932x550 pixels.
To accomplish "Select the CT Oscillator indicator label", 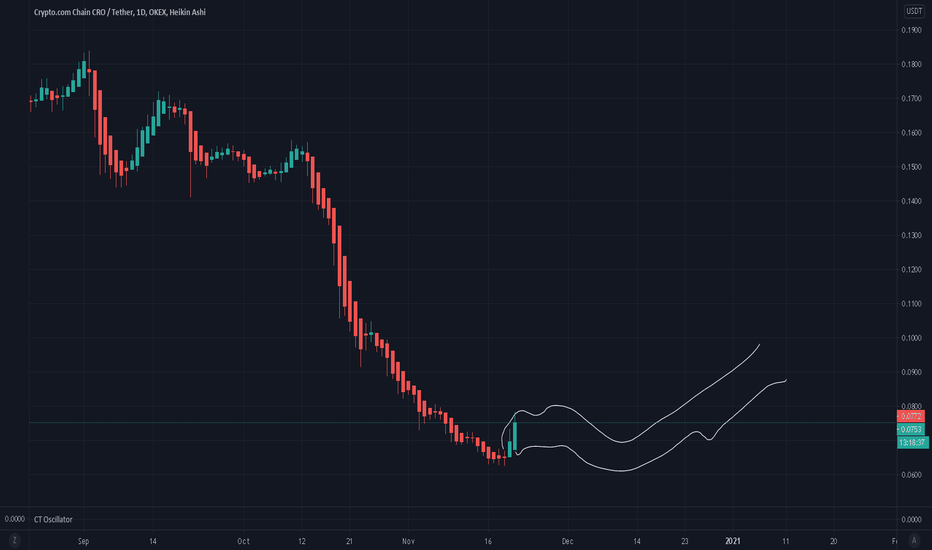I will (53, 519).
